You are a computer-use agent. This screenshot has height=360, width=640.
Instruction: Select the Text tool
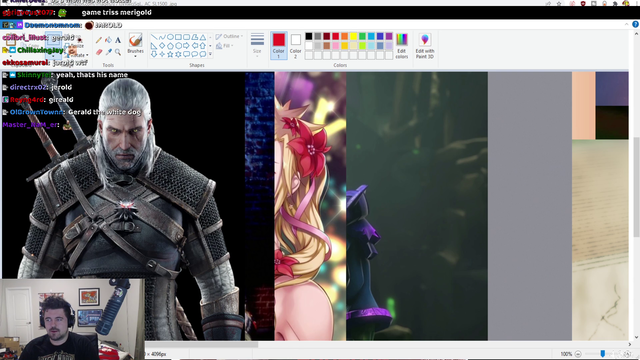(x=118, y=40)
